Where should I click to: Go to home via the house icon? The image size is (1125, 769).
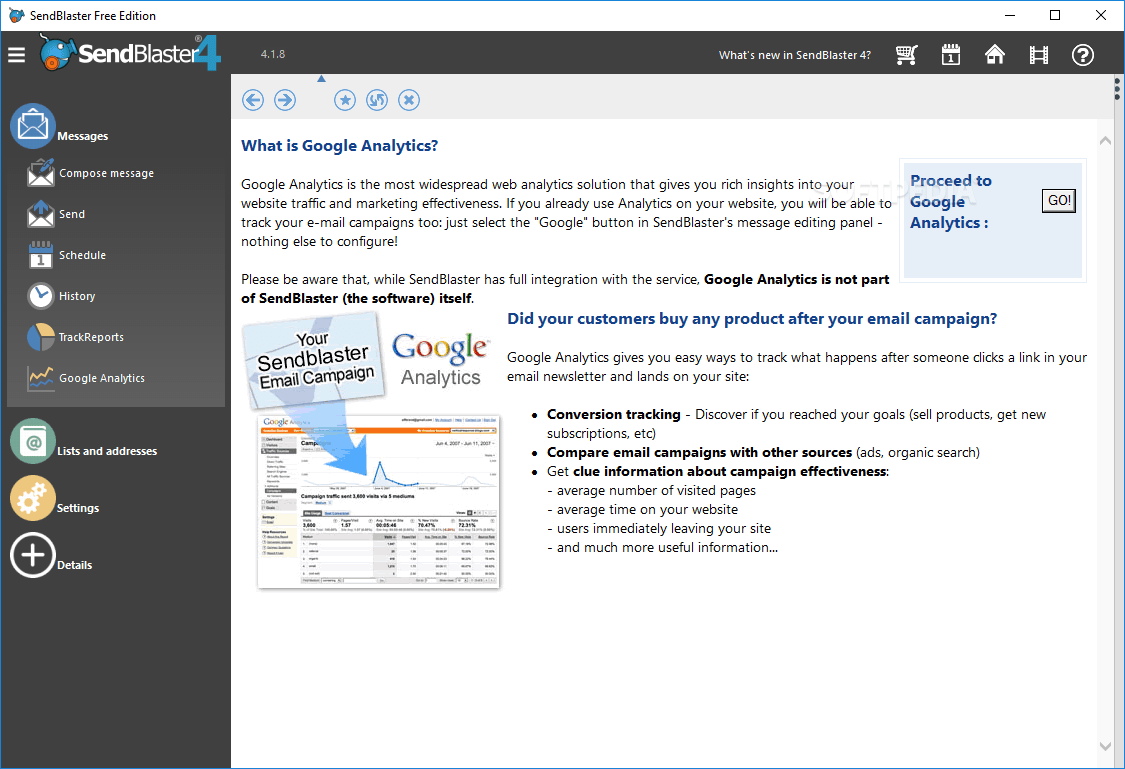(994, 55)
